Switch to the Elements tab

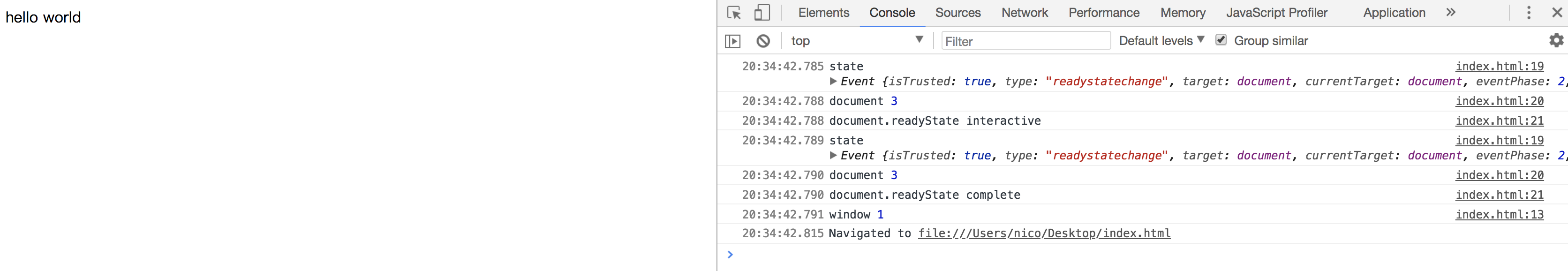pyautogui.click(x=823, y=13)
